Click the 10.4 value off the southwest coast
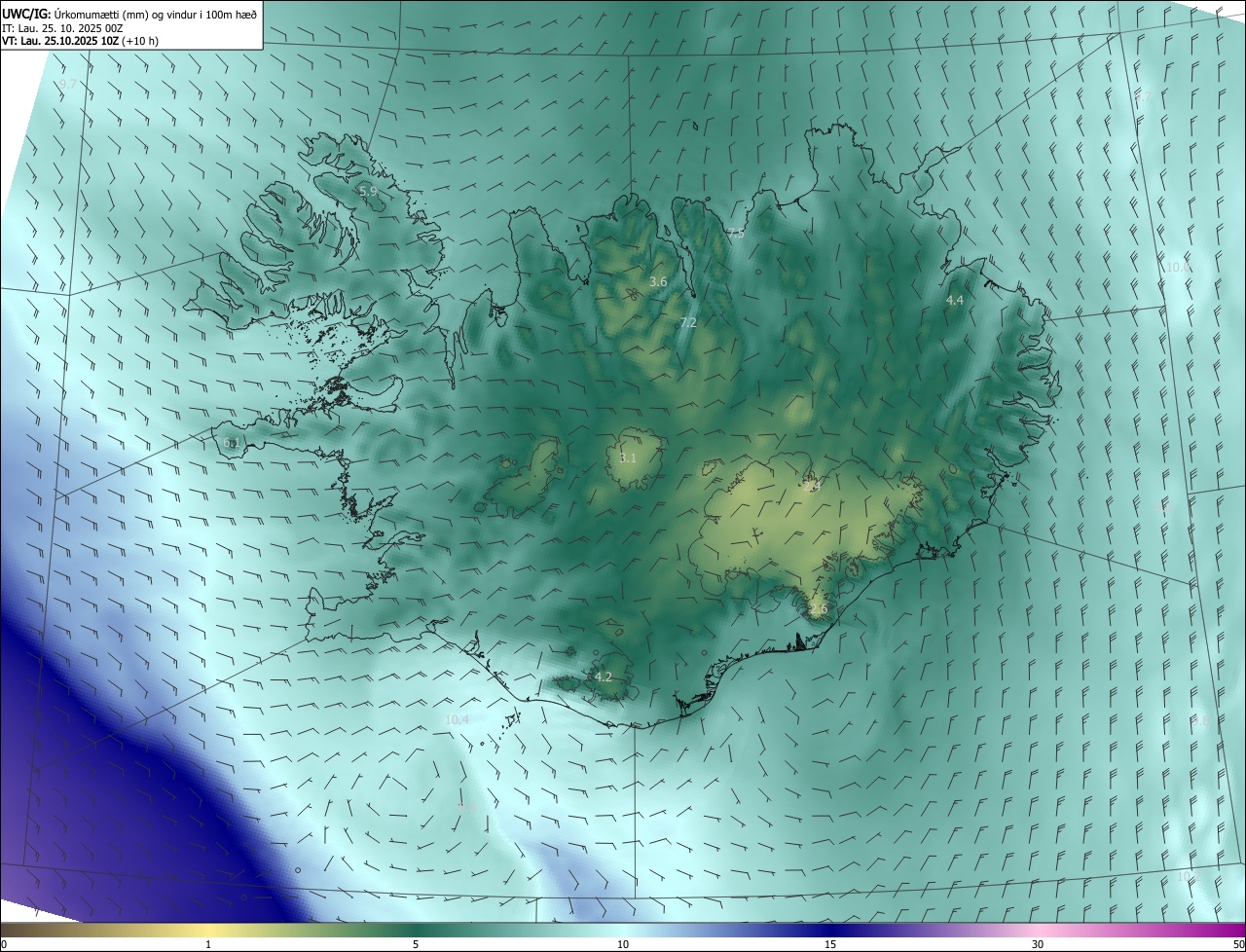Viewport: 1246px width, 952px height. 458,720
